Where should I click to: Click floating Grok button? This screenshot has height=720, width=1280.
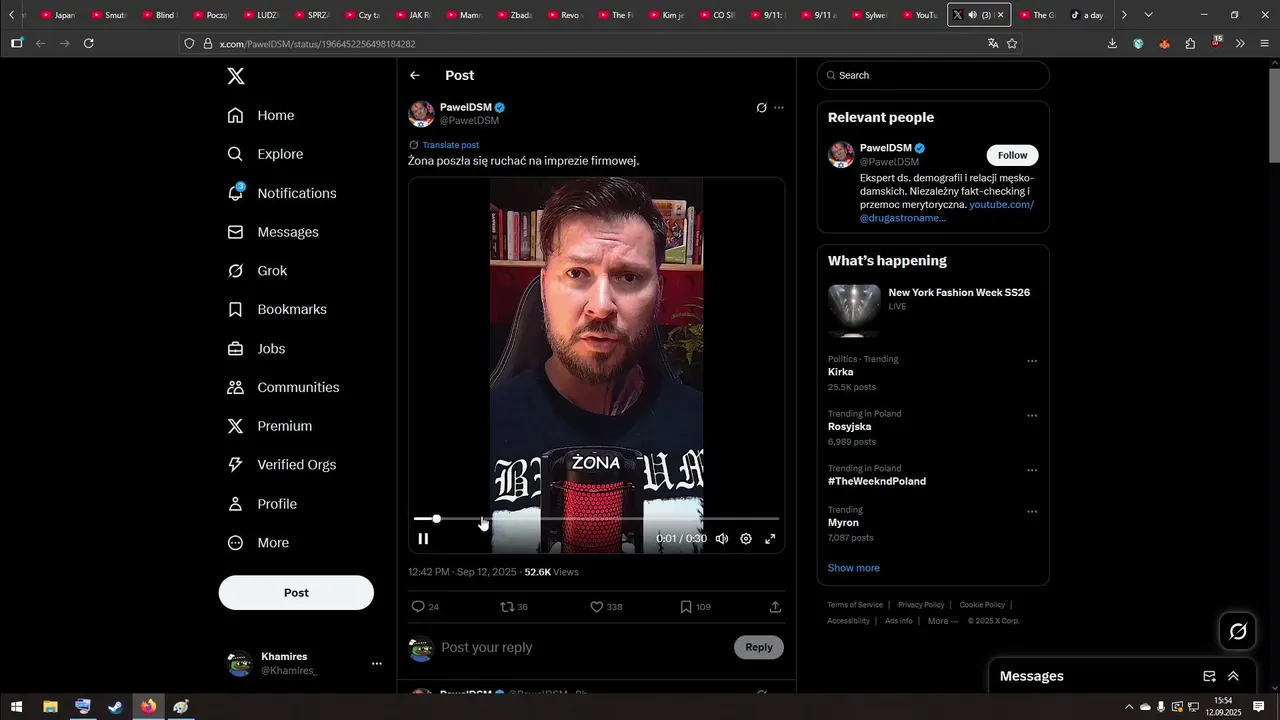[1238, 632]
